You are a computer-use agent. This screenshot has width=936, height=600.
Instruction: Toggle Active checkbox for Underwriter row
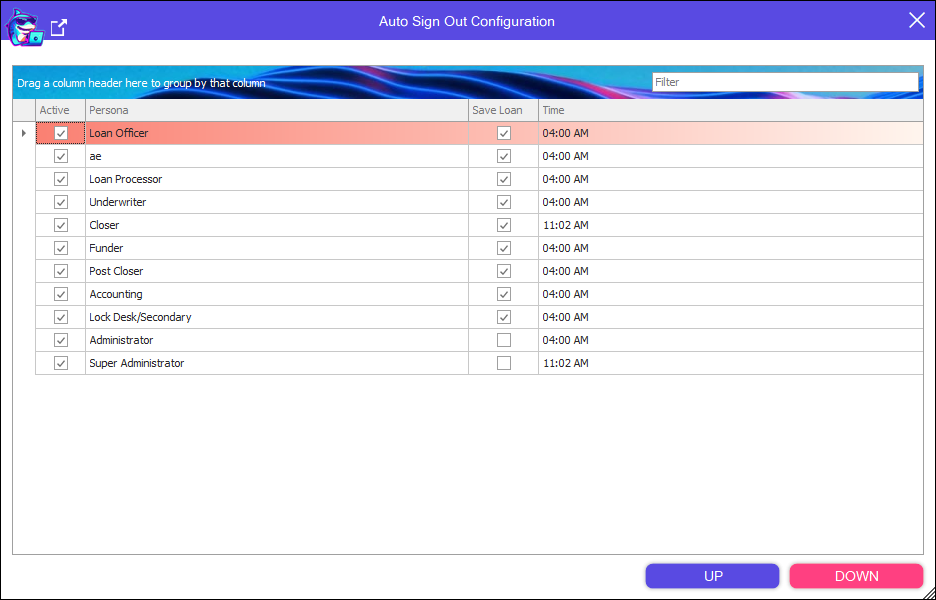point(61,202)
